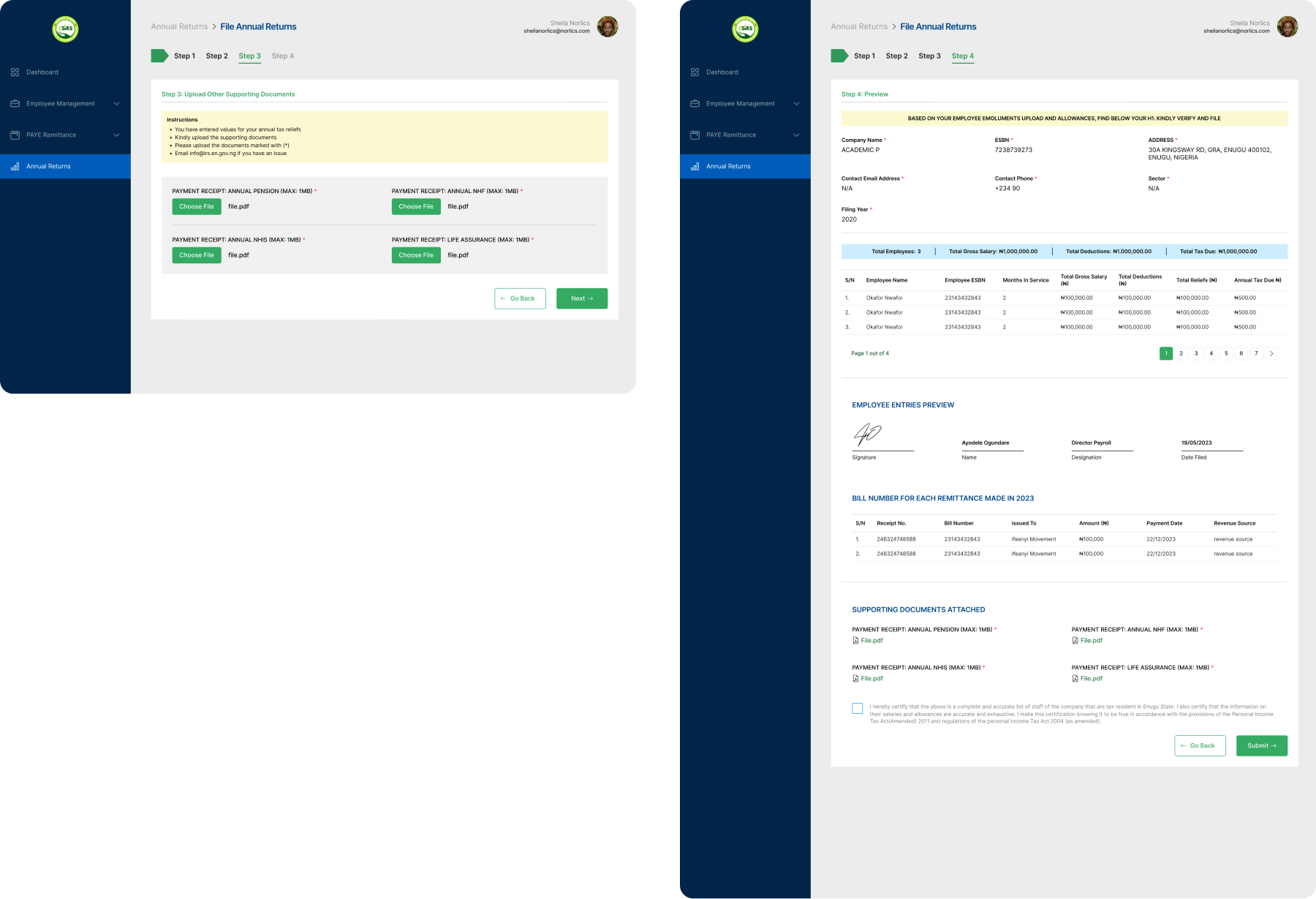Open Step 4 tab in left window
1316x899 pixels.
283,56
